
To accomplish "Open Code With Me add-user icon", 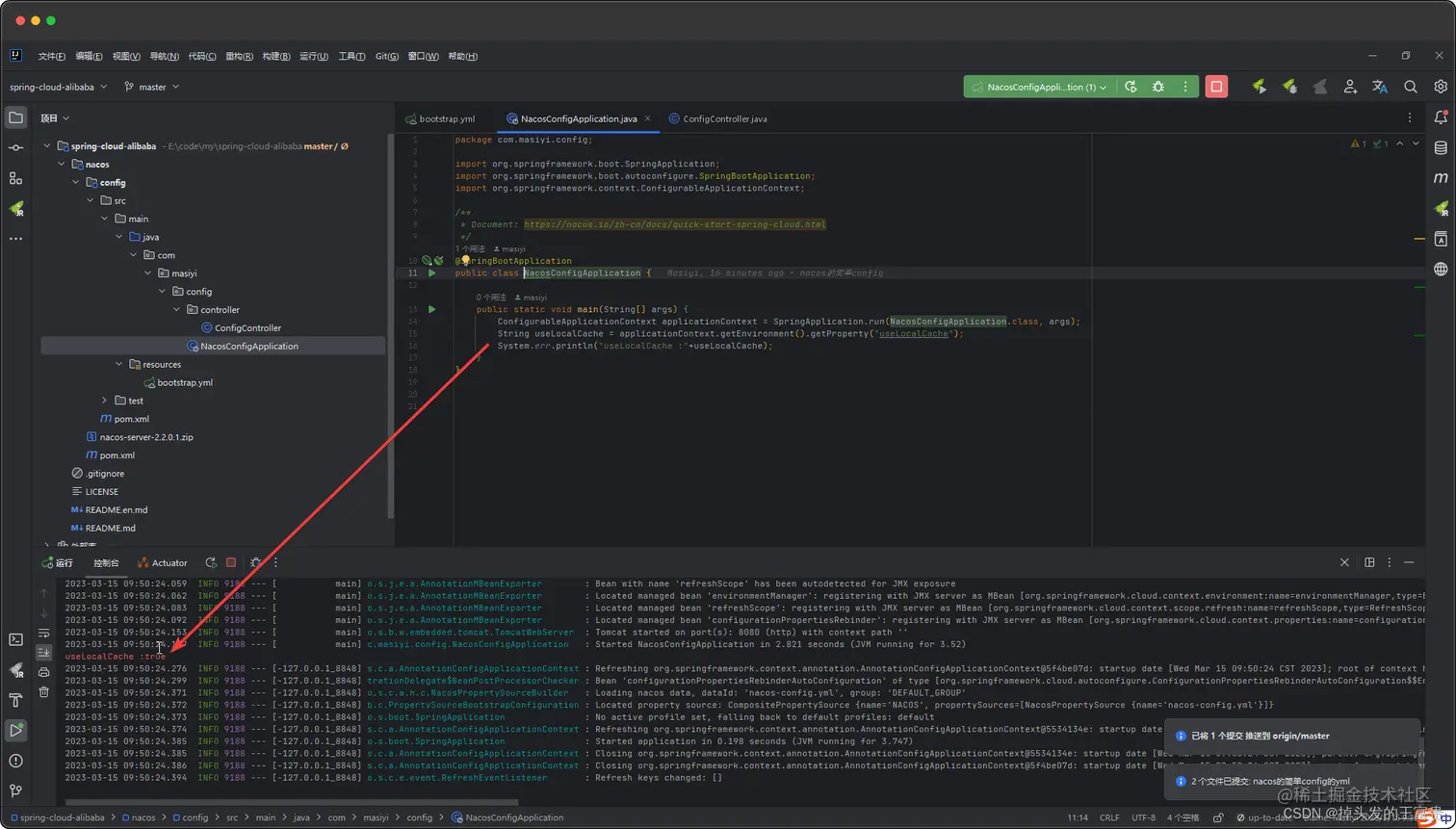I will [1350, 87].
